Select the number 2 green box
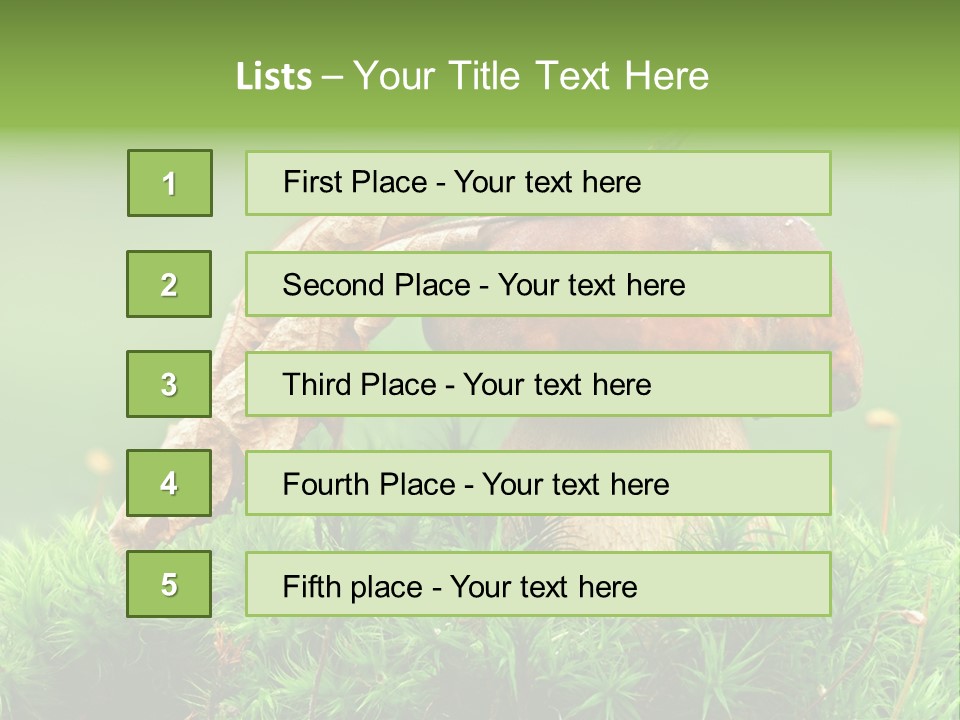960x720 pixels. point(169,284)
